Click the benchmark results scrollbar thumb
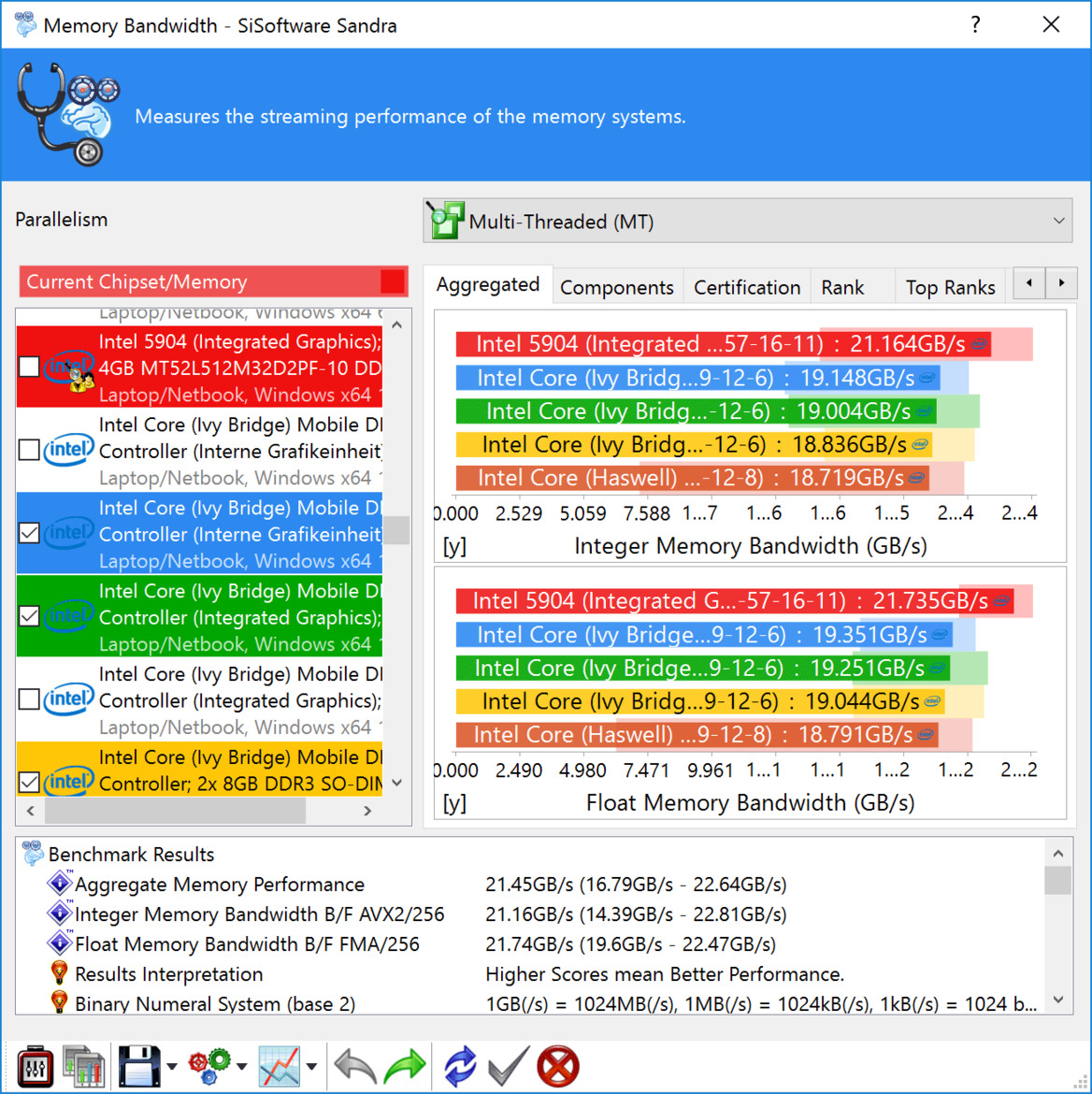The image size is (1092, 1094). 1057,881
